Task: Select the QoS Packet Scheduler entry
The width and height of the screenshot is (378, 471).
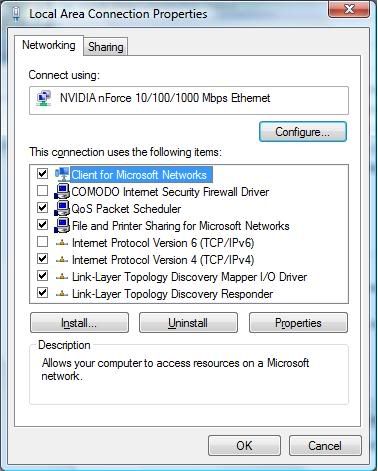Action: (x=126, y=209)
